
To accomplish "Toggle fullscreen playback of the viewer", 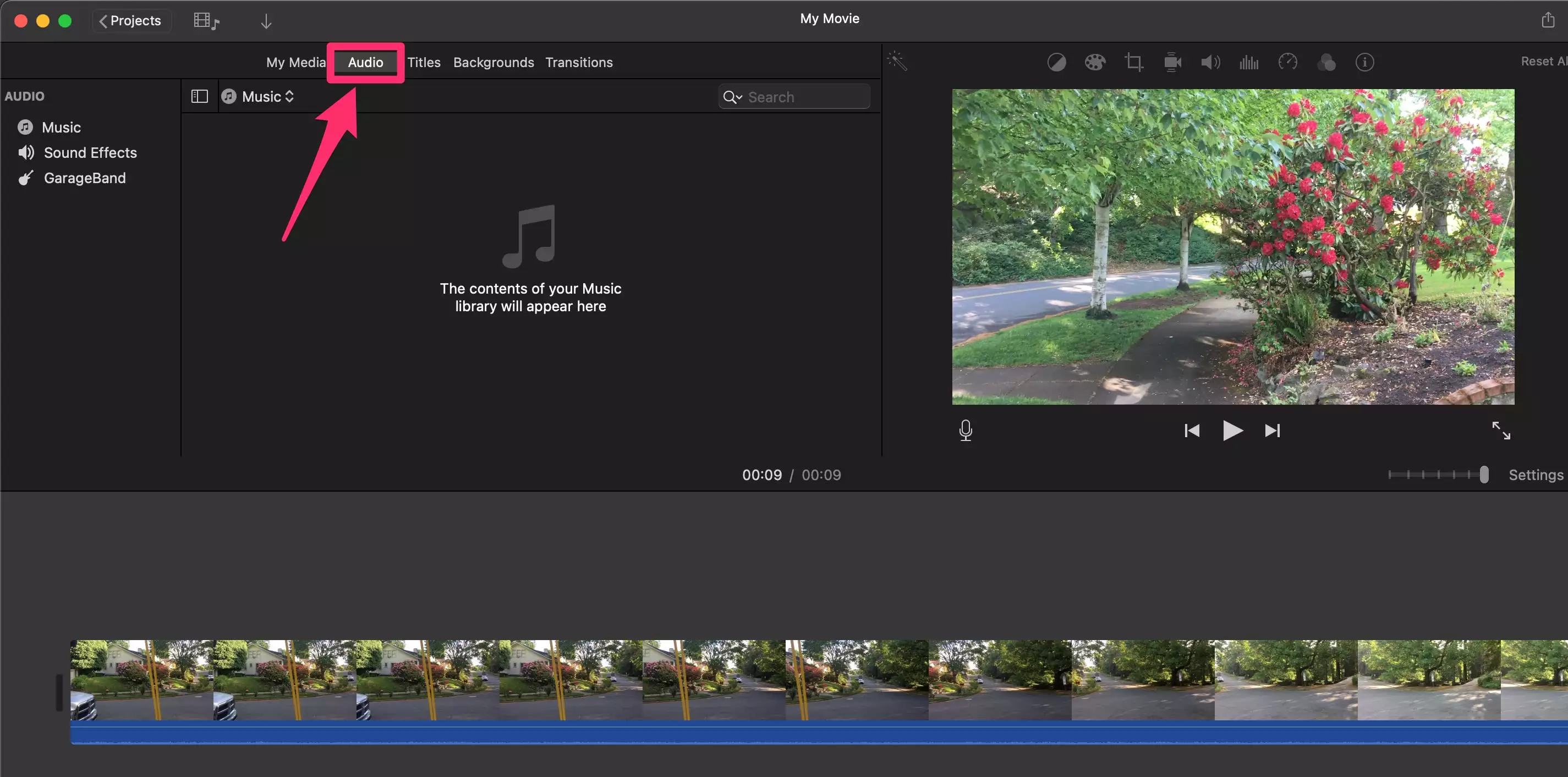I will (1500, 430).
